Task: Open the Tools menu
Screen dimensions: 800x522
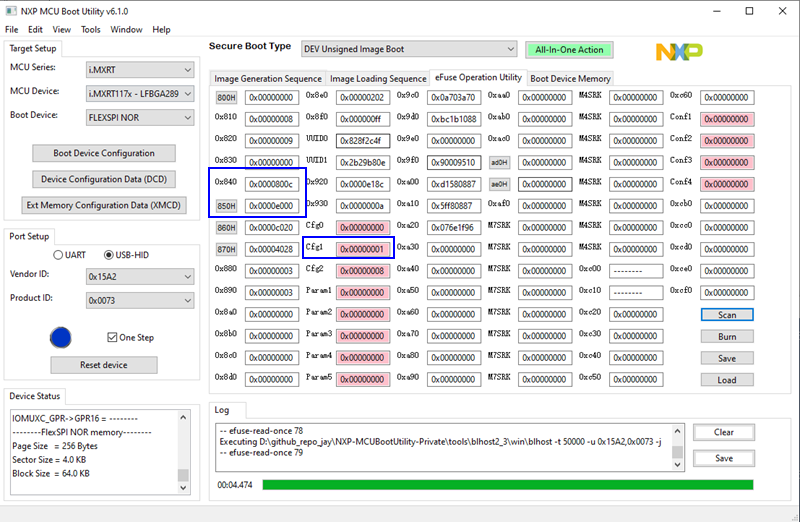Action: [x=90, y=30]
